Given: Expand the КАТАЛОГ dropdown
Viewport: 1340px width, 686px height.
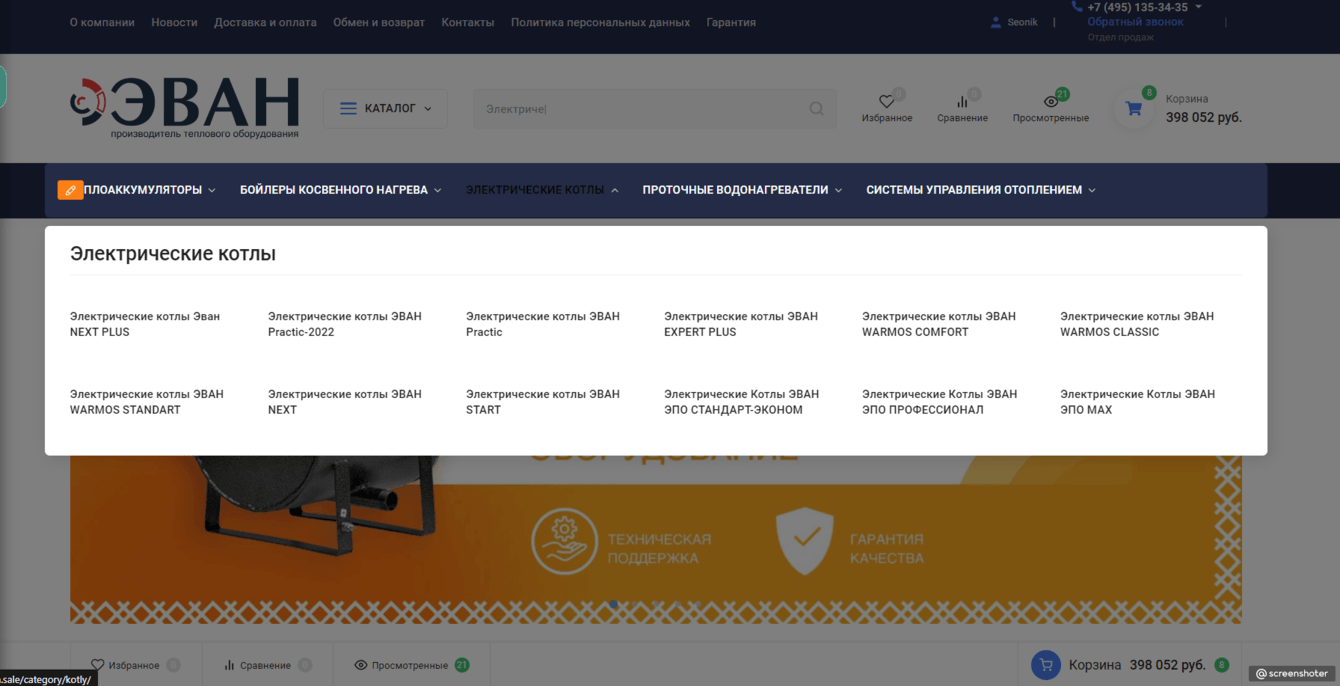Looking at the screenshot, I should point(385,109).
